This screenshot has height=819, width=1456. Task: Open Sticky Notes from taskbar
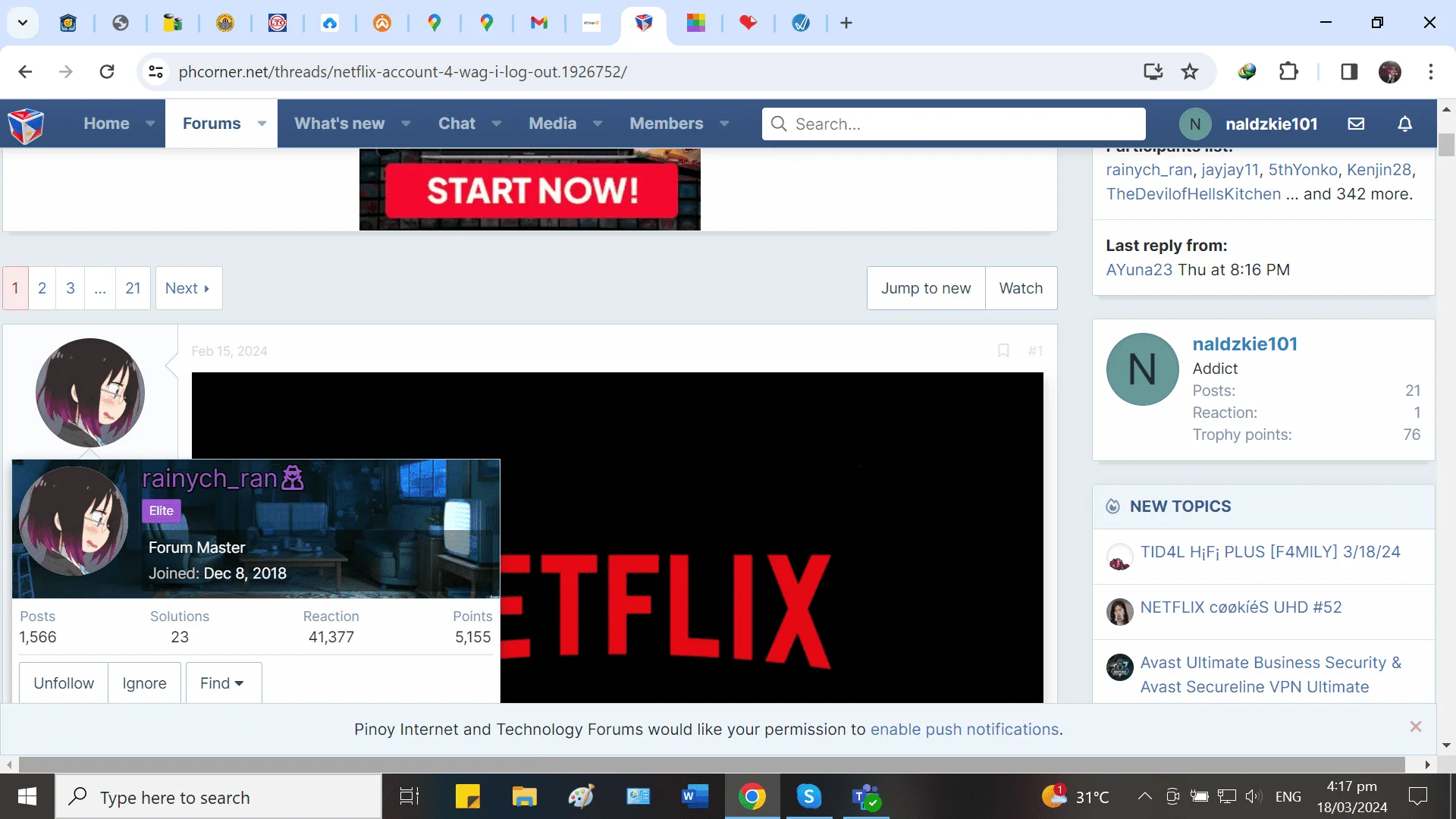467,797
